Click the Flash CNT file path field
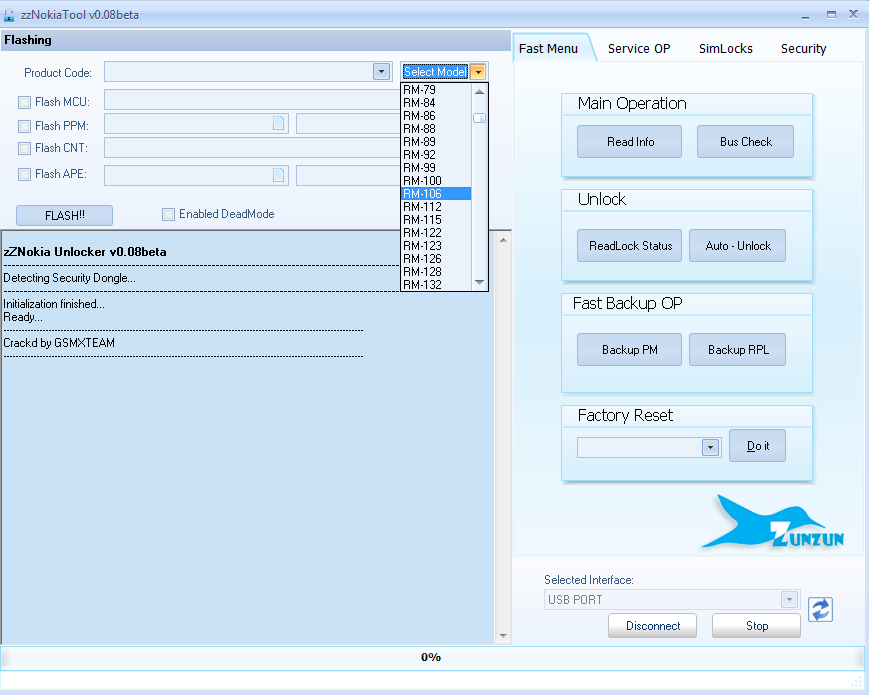The width and height of the screenshot is (869, 695). [x=252, y=148]
